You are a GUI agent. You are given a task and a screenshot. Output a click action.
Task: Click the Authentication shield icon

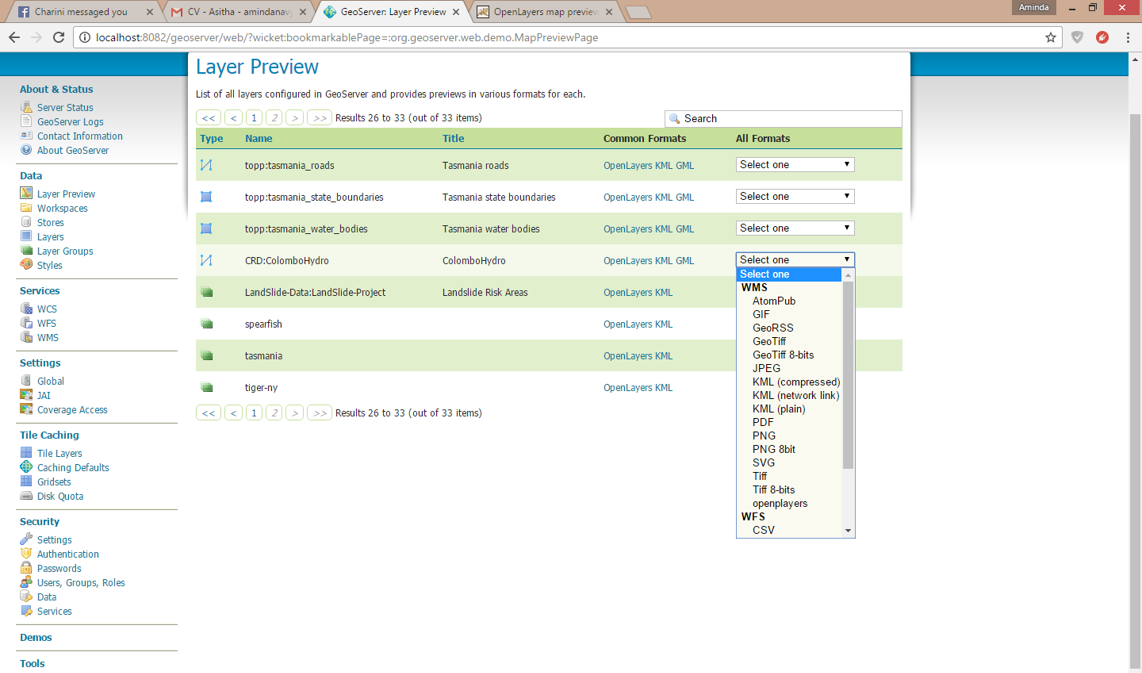[26, 554]
